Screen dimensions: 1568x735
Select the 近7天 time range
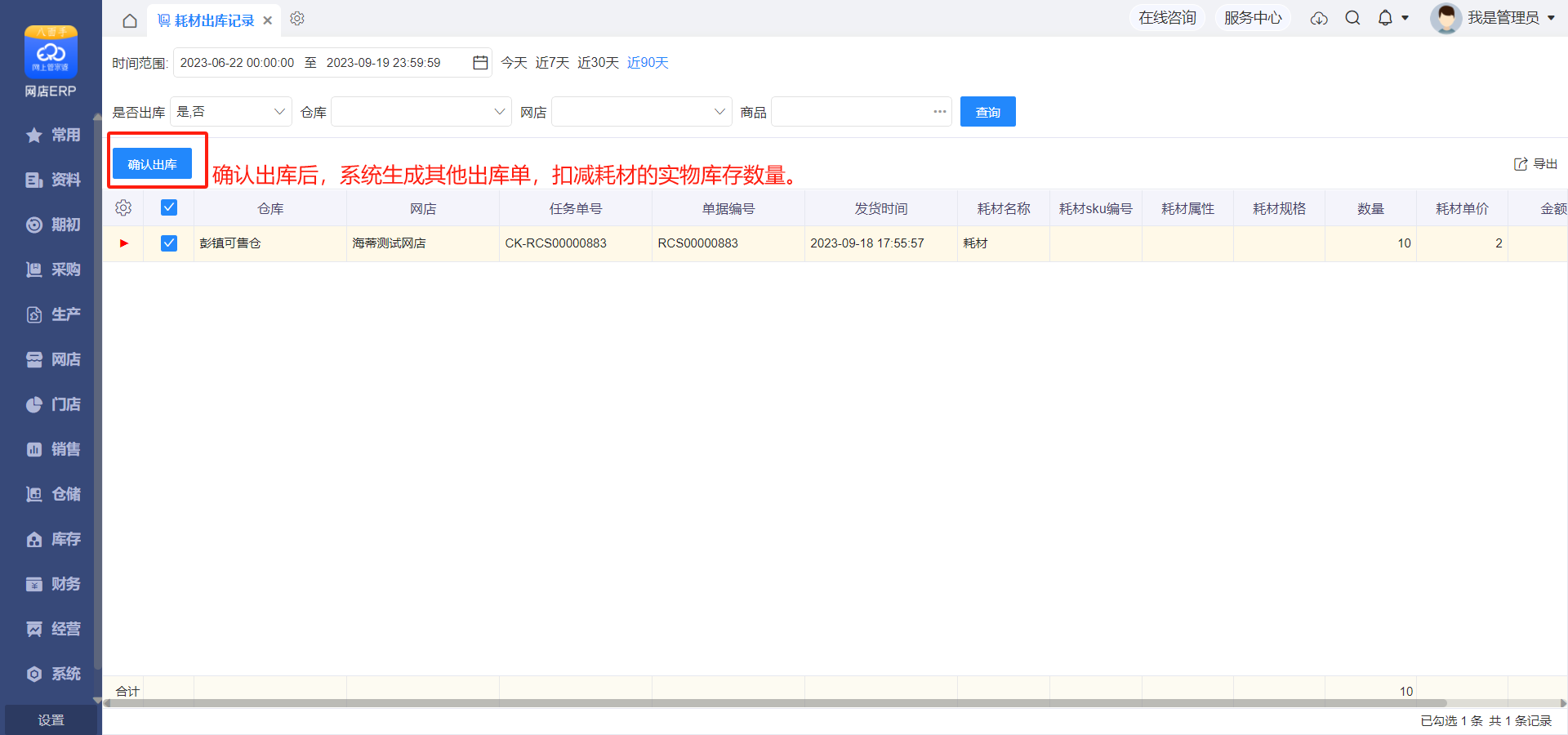pos(552,63)
